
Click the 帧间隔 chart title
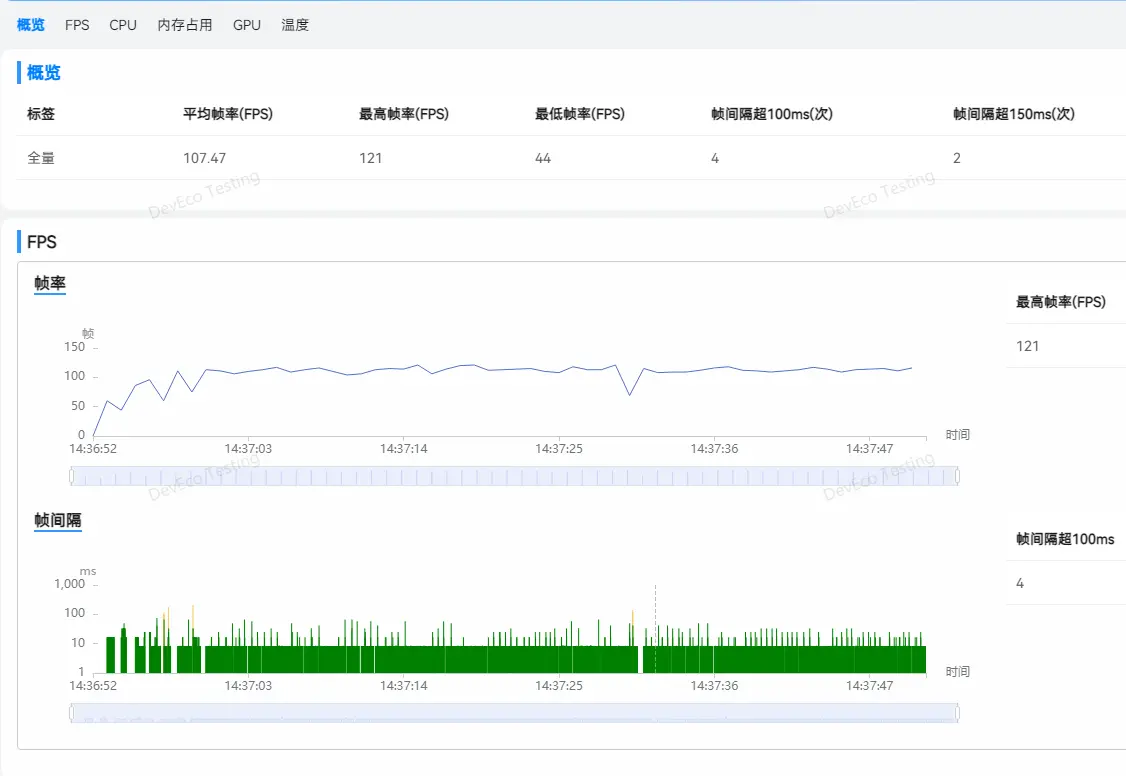pyautogui.click(x=57, y=520)
